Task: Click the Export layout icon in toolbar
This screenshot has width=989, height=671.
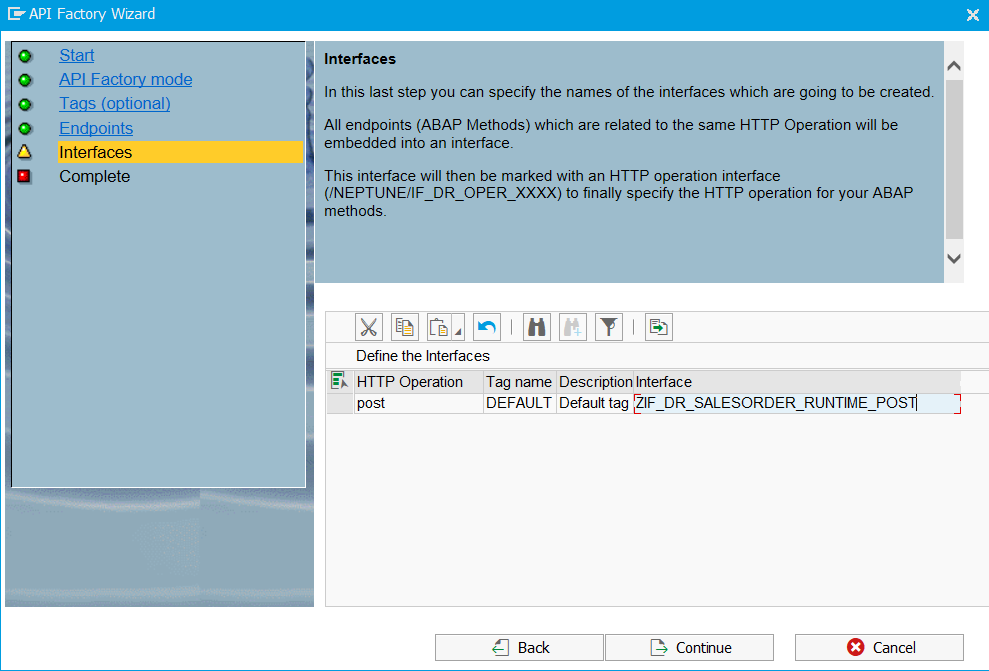Action: coord(658,327)
